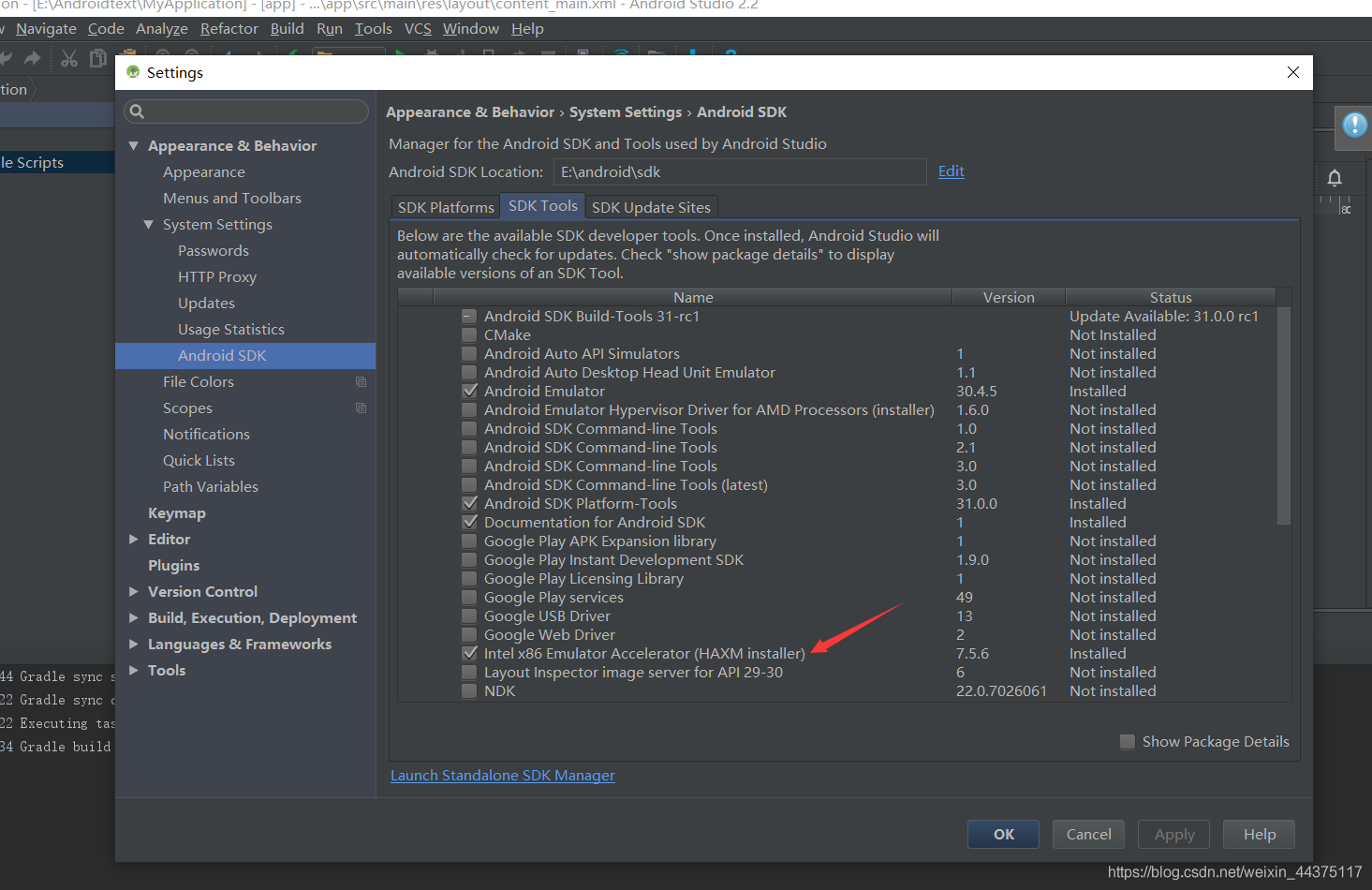Open the Navigate menu
1372x890 pixels.
pos(46,29)
